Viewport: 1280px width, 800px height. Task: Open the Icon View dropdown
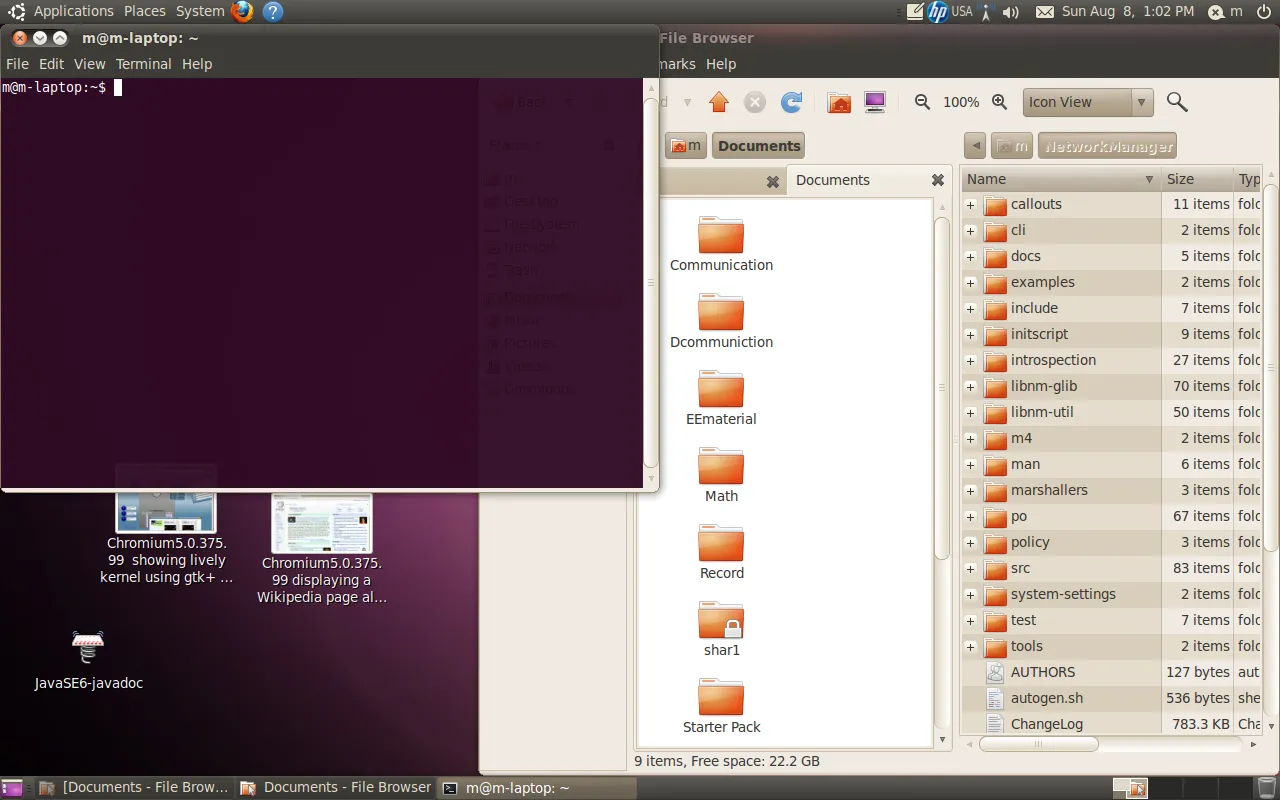coord(1087,102)
